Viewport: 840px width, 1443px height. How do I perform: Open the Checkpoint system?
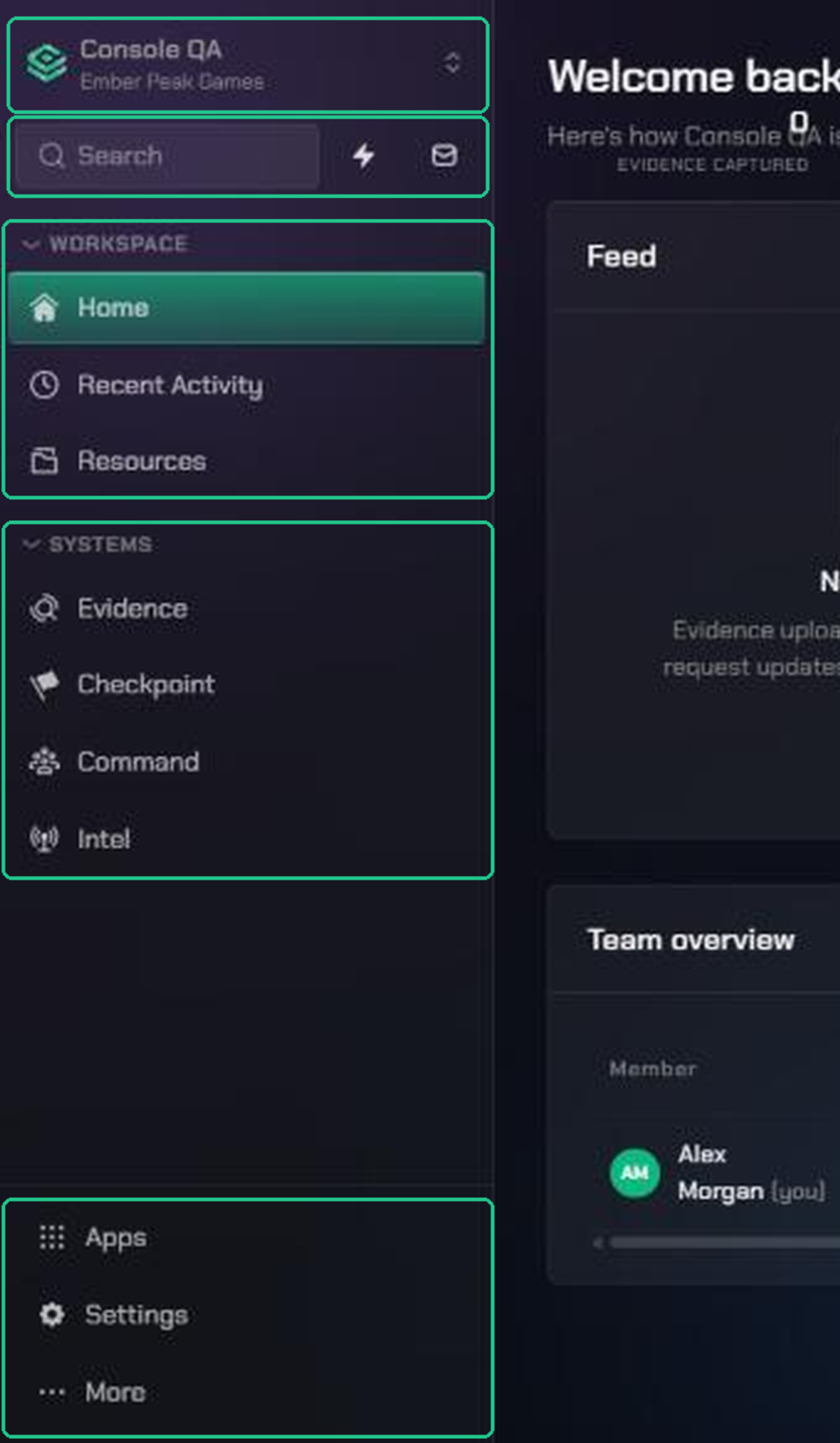coord(246,685)
